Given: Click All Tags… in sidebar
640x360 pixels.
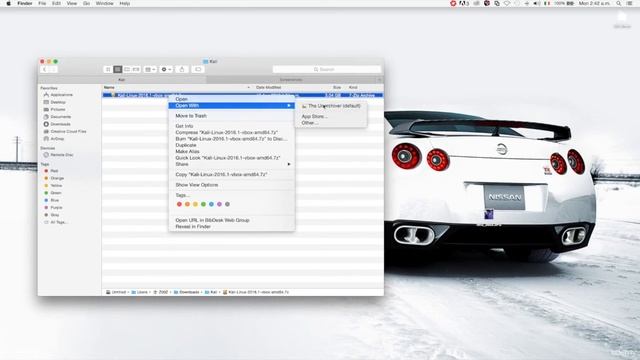Looking at the screenshot, I should click(59, 222).
